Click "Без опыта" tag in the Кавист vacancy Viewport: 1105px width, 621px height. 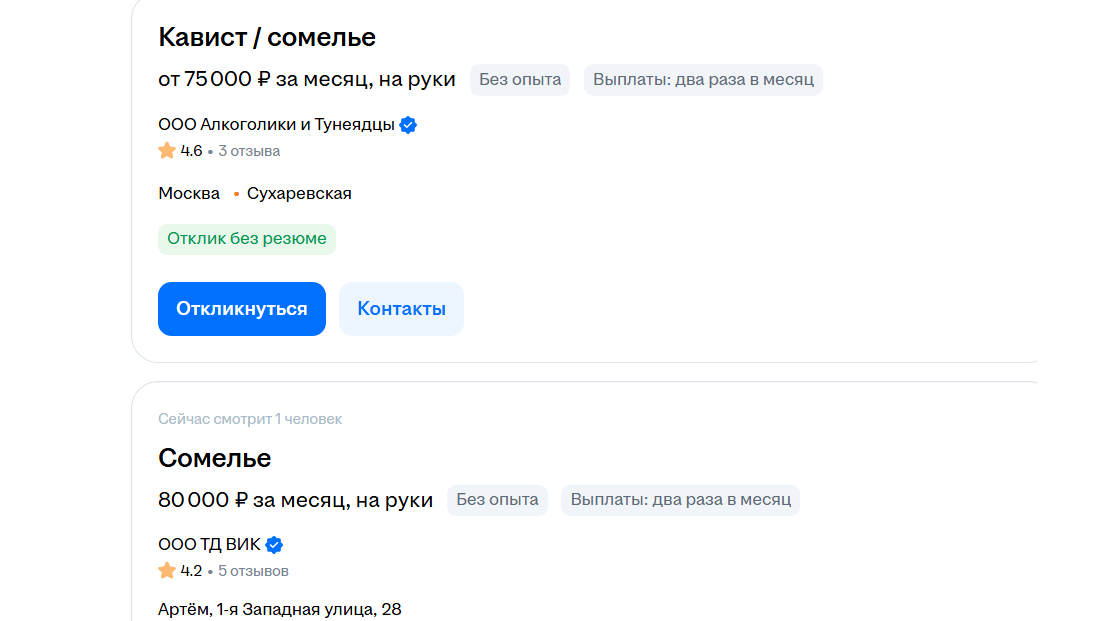[x=520, y=80]
